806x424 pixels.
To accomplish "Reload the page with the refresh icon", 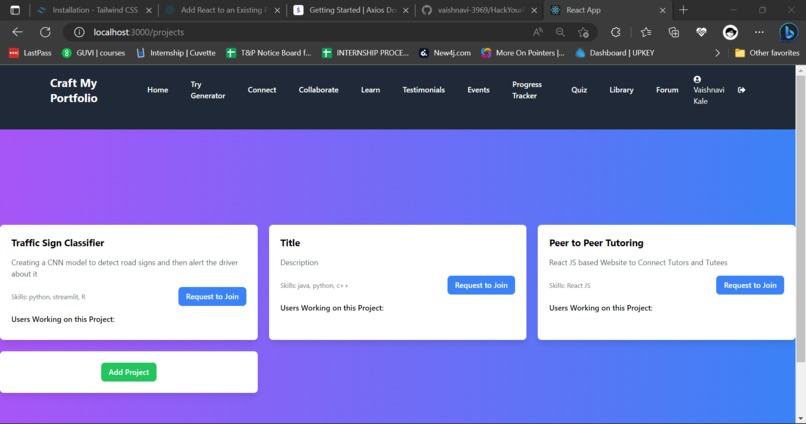I will coord(45,32).
